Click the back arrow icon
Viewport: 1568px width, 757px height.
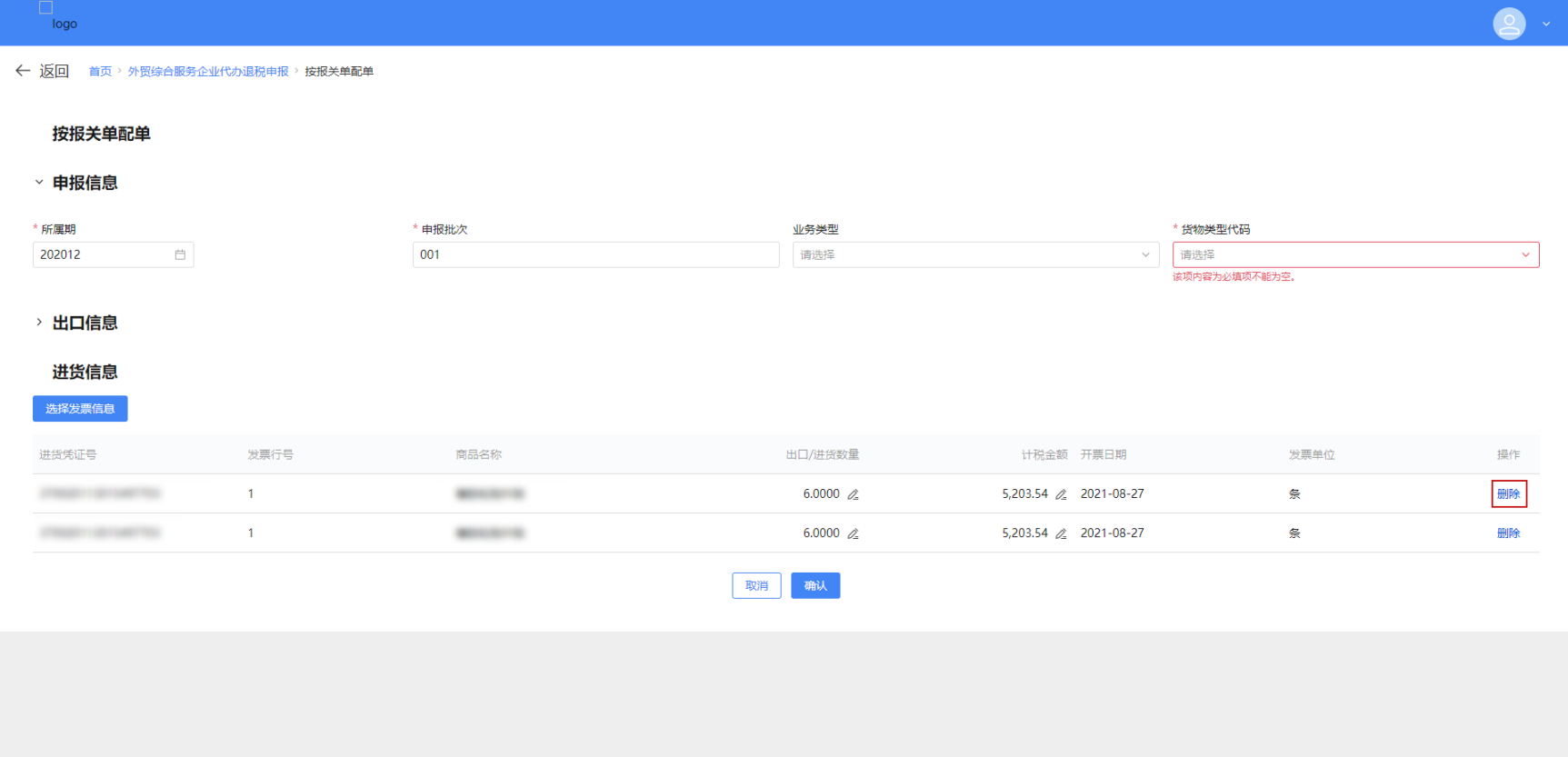pyautogui.click(x=23, y=71)
